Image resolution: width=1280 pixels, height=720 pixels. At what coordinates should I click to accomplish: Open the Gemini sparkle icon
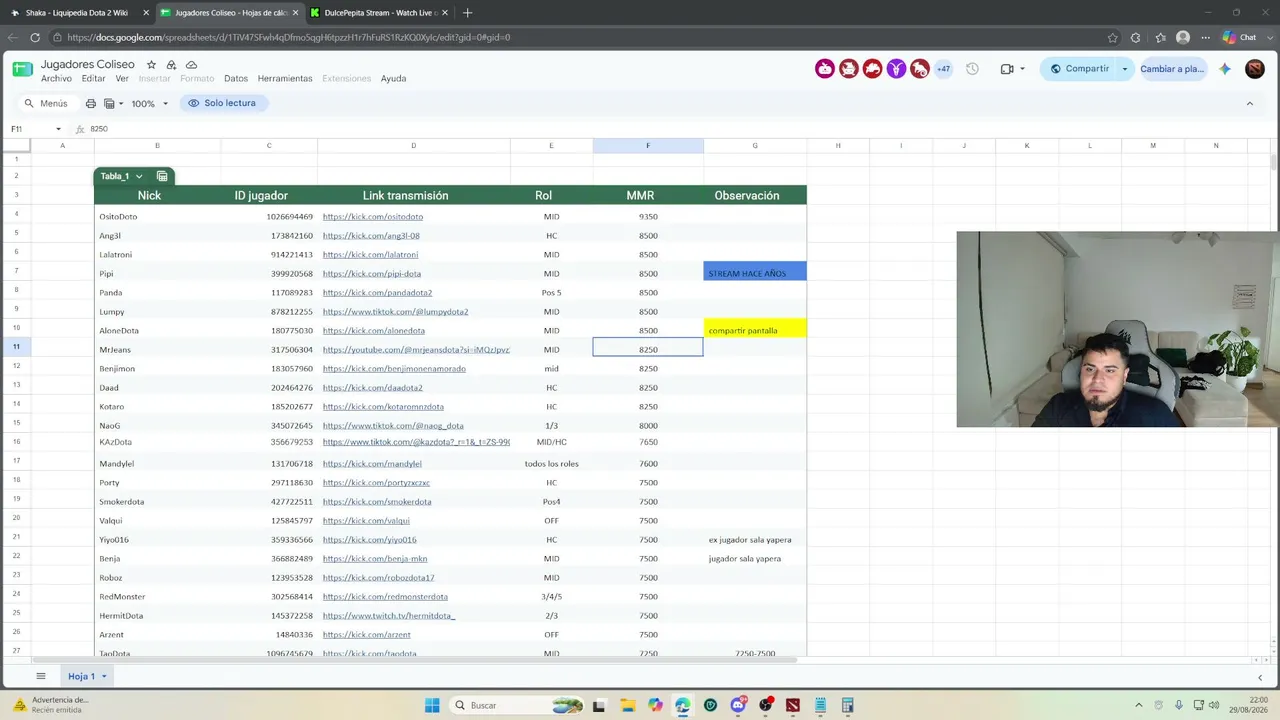pyautogui.click(x=1225, y=69)
